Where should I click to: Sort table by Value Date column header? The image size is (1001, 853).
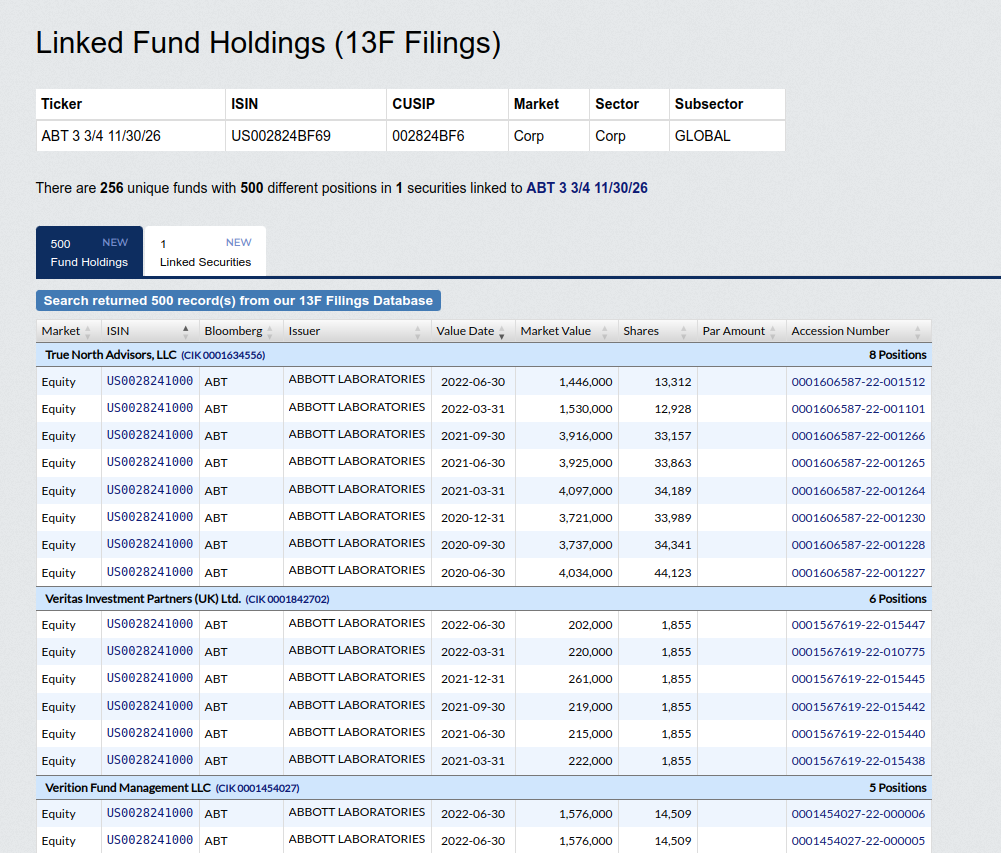click(x=472, y=331)
